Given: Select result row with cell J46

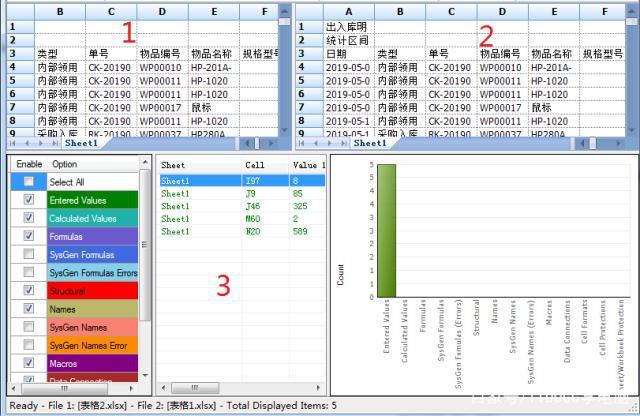Looking at the screenshot, I should click(x=242, y=206).
